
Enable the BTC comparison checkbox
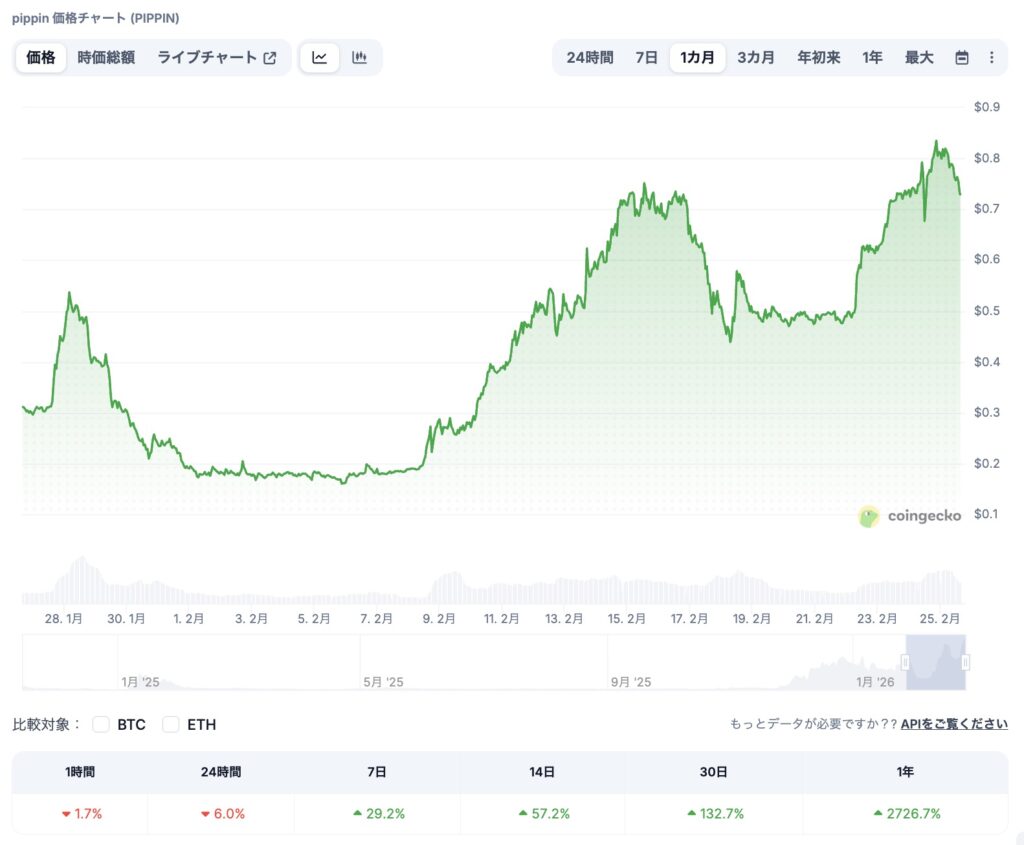coord(101,724)
